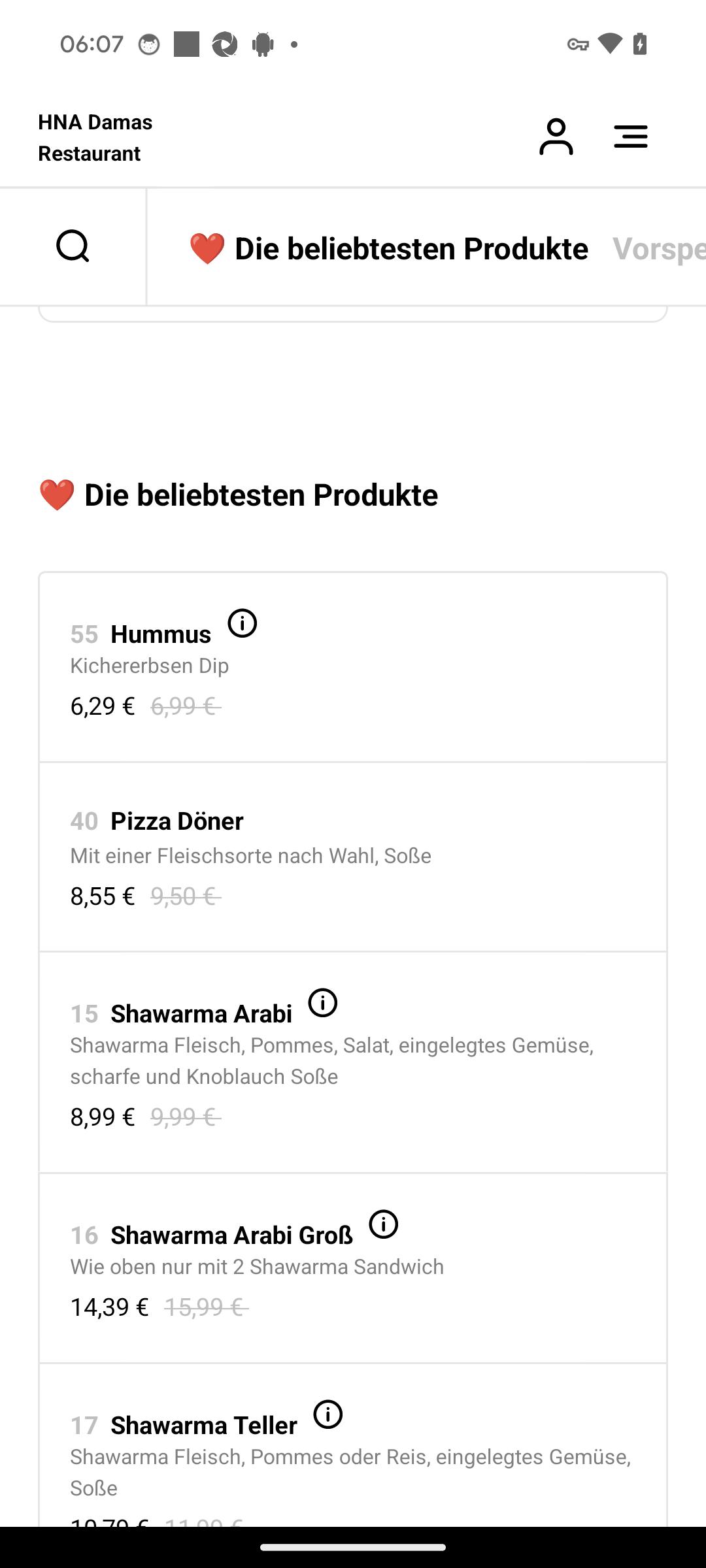Open the hamburger menu icon

(x=631, y=137)
